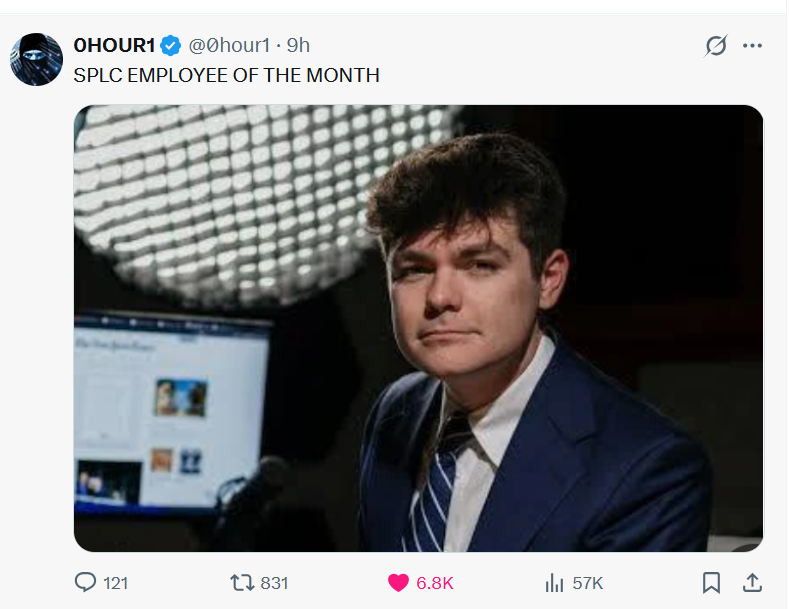
Task: Toggle the bookmark icon
Action: pos(711,583)
